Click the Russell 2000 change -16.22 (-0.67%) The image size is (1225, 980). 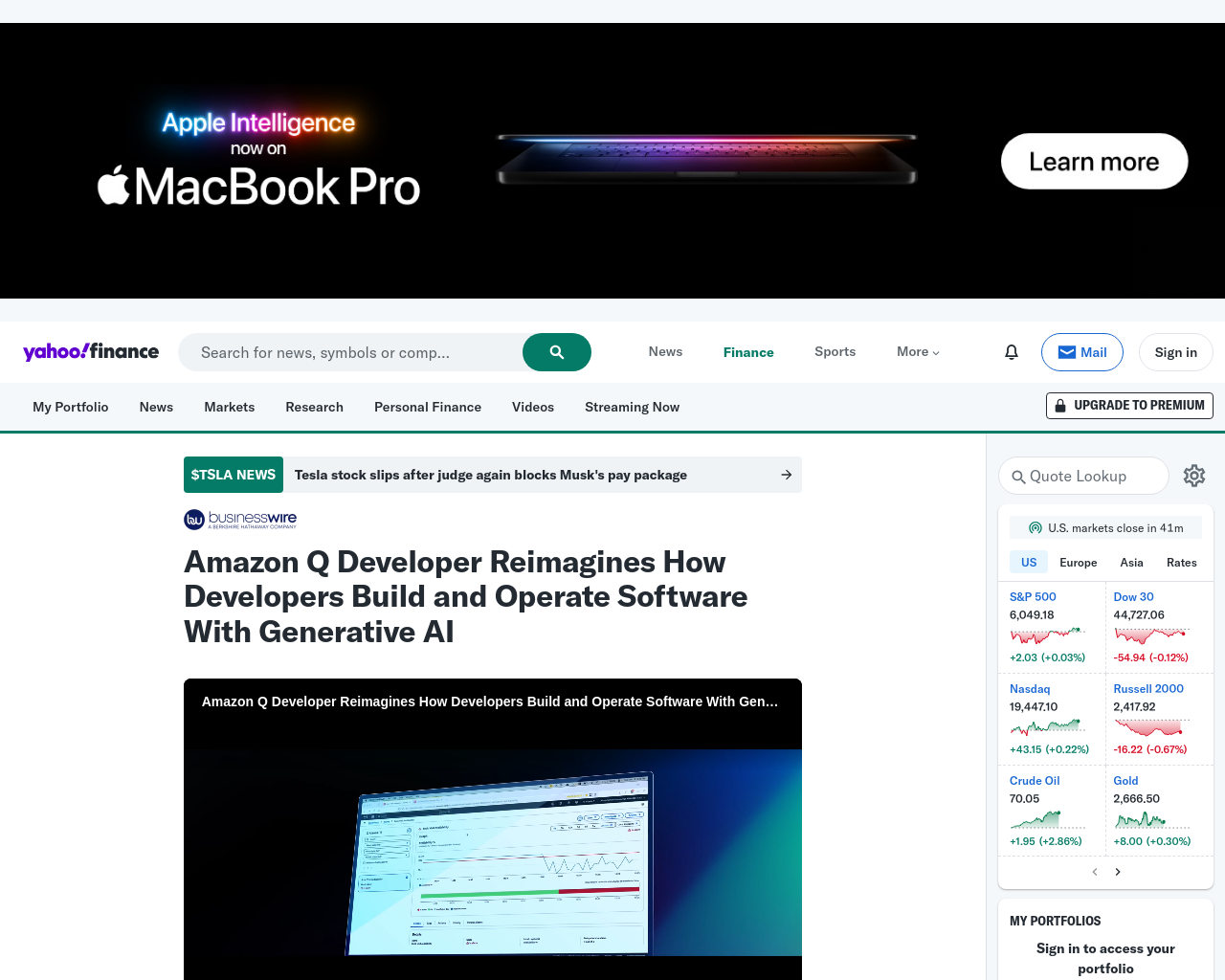pyautogui.click(x=1150, y=749)
